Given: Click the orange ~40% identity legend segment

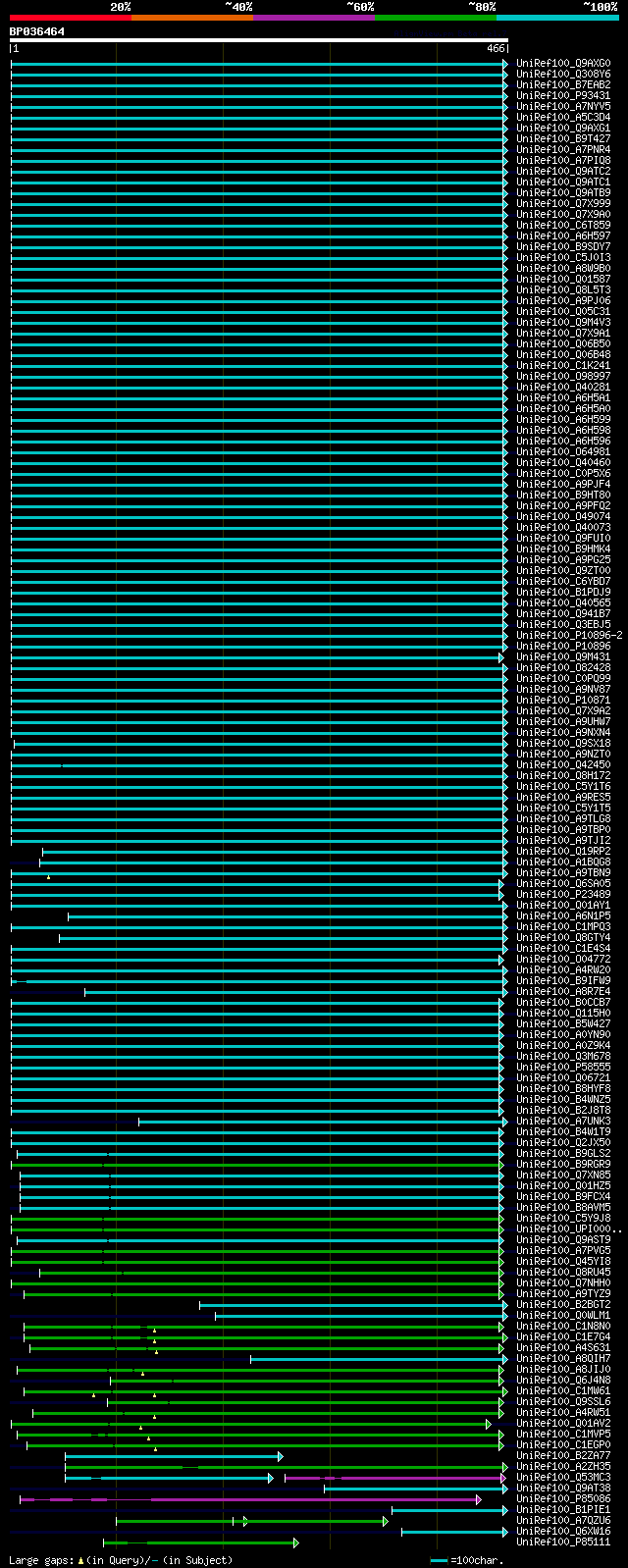Looking at the screenshot, I should 192,18.
